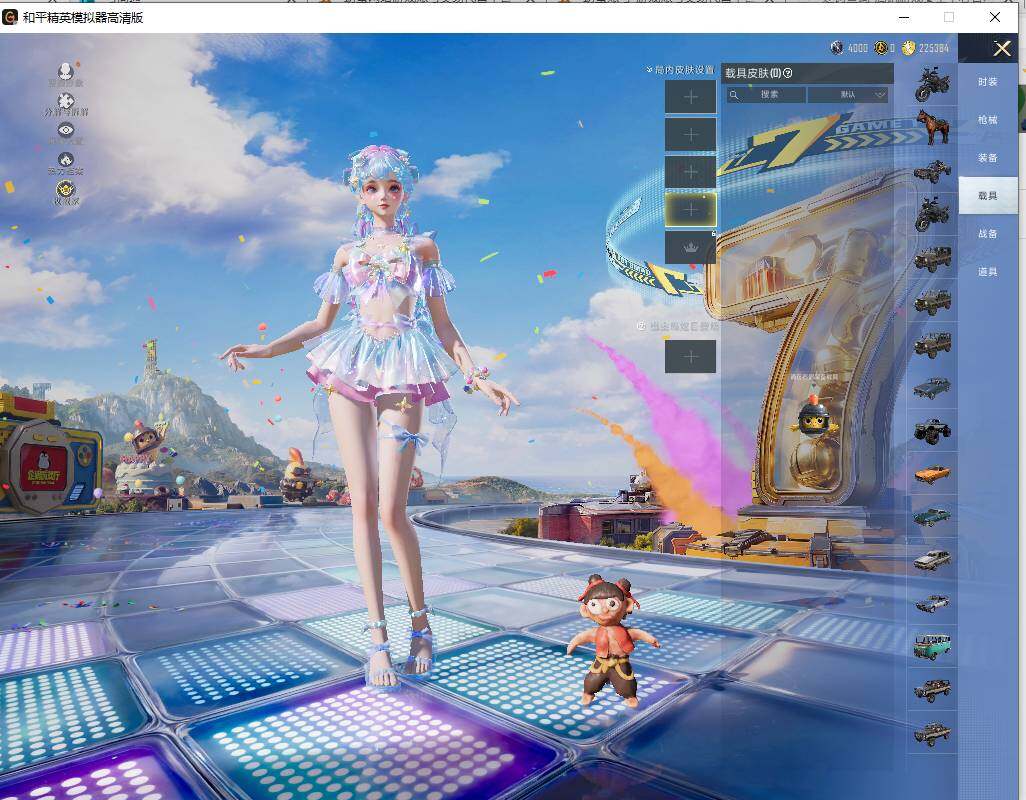The image size is (1026, 800).
Task: Open the 分解 puzzle-piece icon
Action: point(65,101)
